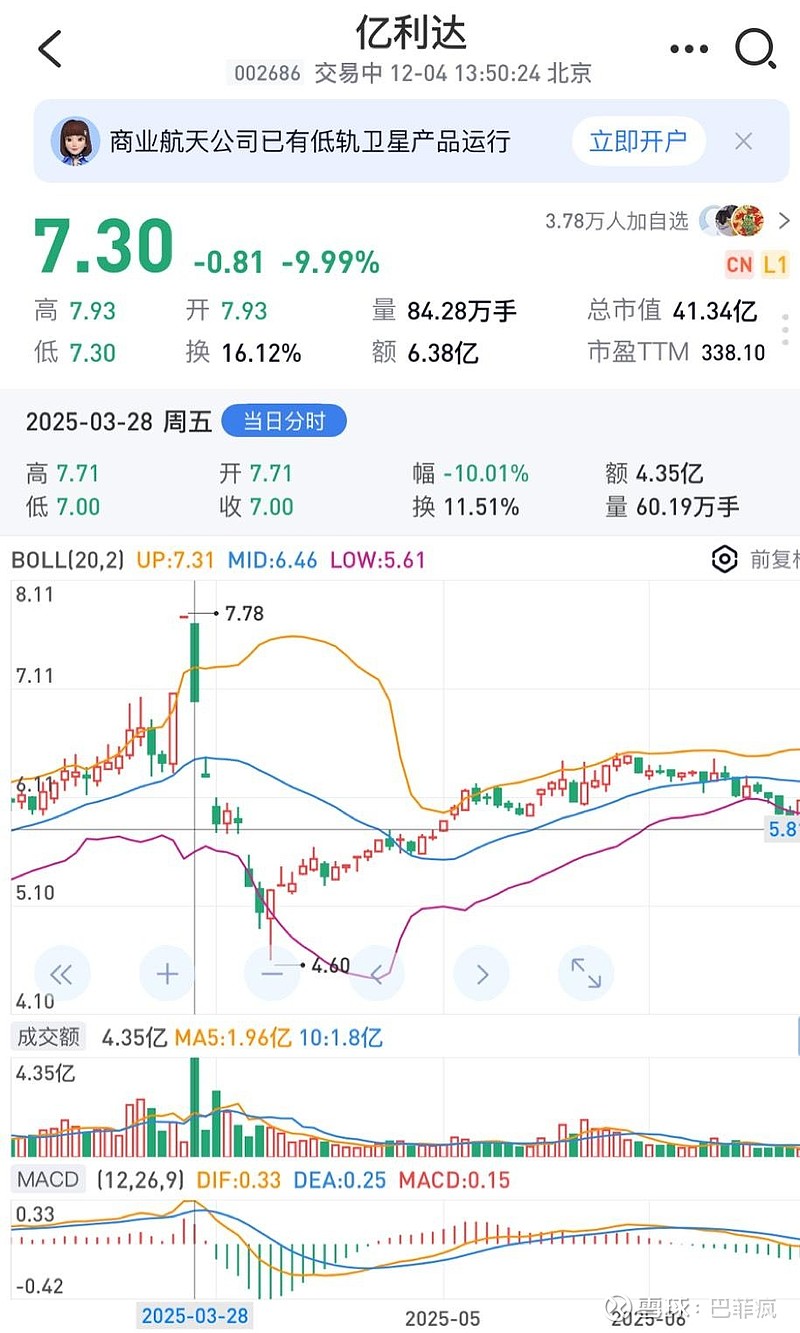The image size is (800, 1333).
Task: Go back using the top-left arrow
Action: click(50, 48)
